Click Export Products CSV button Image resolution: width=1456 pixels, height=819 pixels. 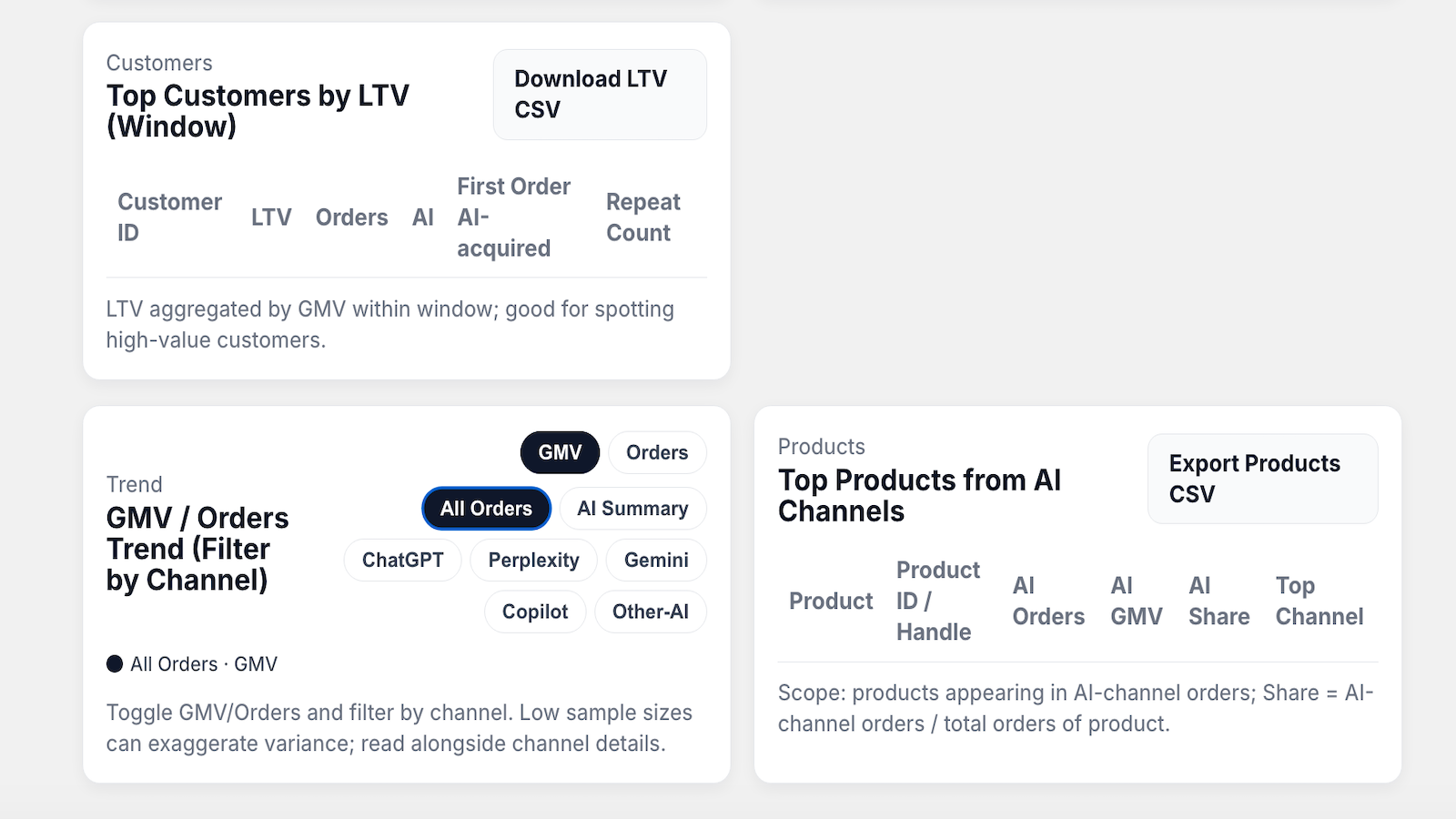pyautogui.click(x=1262, y=479)
